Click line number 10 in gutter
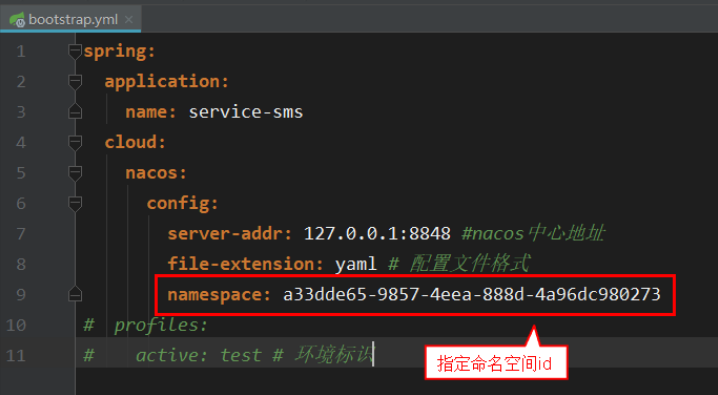 pos(16,325)
